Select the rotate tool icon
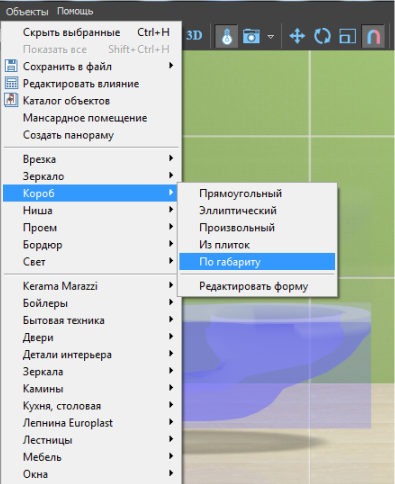Image resolution: width=395 pixels, height=484 pixels. pos(322,36)
